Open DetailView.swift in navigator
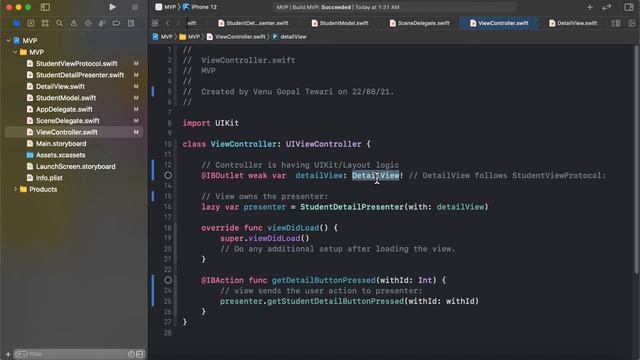640x360 pixels. pyautogui.click(x=60, y=87)
